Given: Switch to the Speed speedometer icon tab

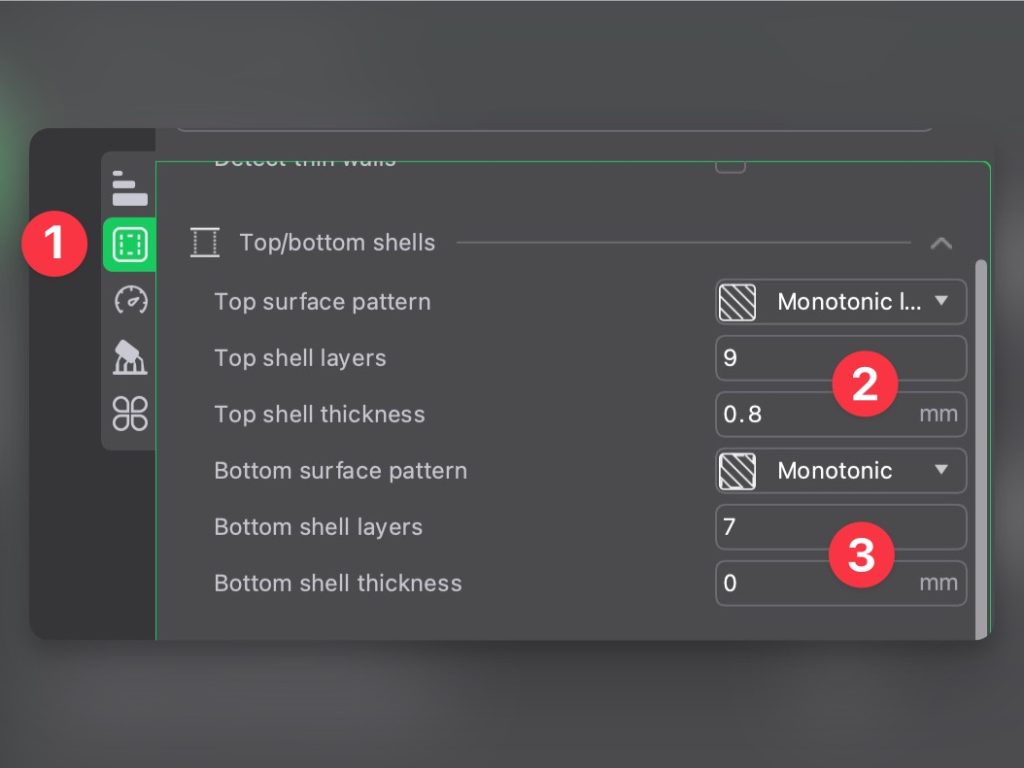Looking at the screenshot, I should point(130,299).
